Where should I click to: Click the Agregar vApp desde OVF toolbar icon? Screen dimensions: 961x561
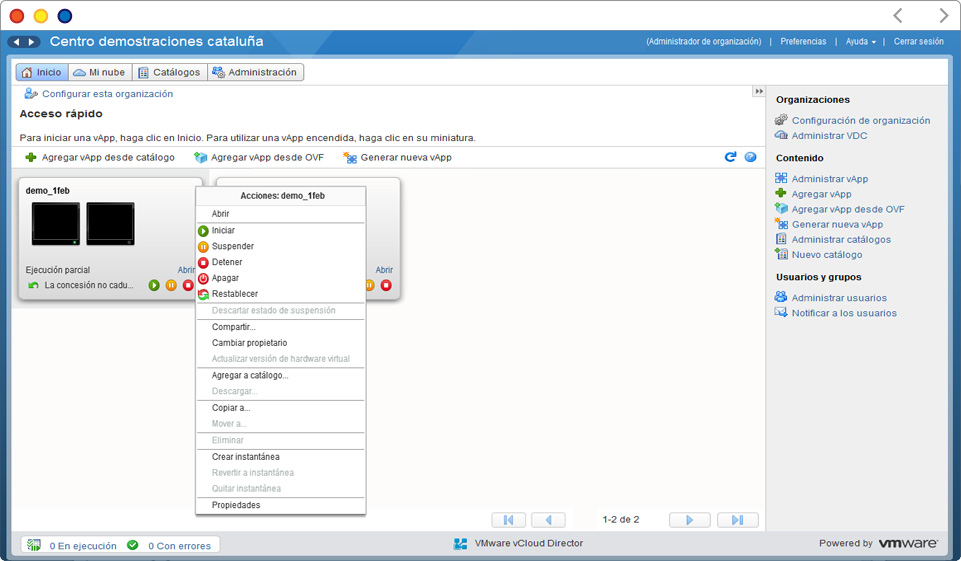pos(200,158)
